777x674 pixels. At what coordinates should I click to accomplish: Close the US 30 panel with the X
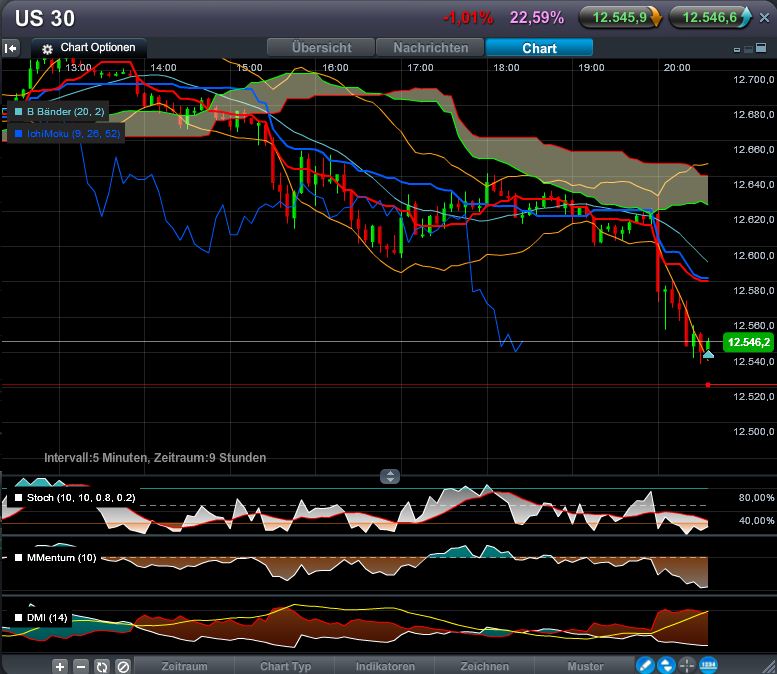pyautogui.click(x=765, y=17)
